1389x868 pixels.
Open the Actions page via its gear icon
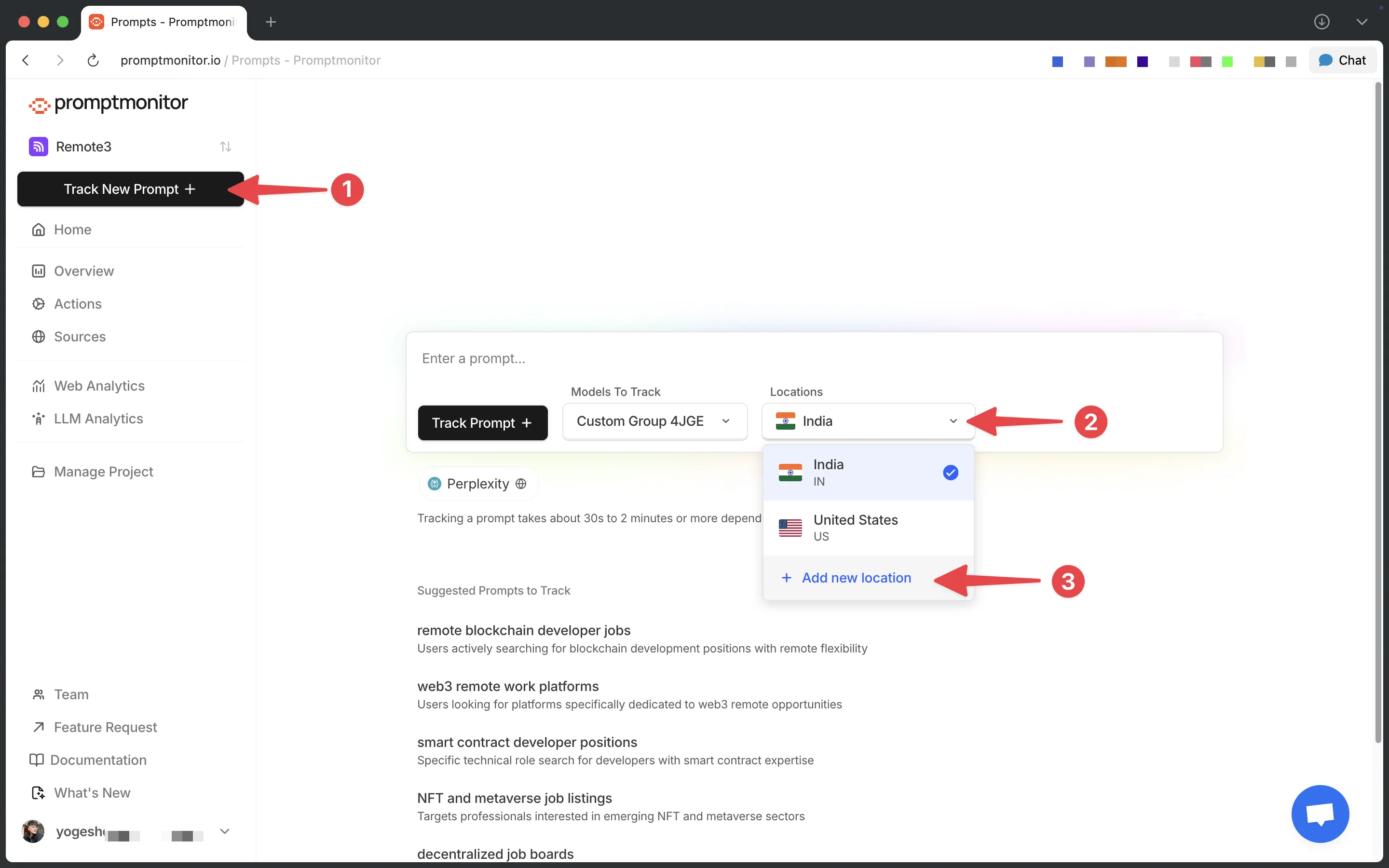point(39,304)
